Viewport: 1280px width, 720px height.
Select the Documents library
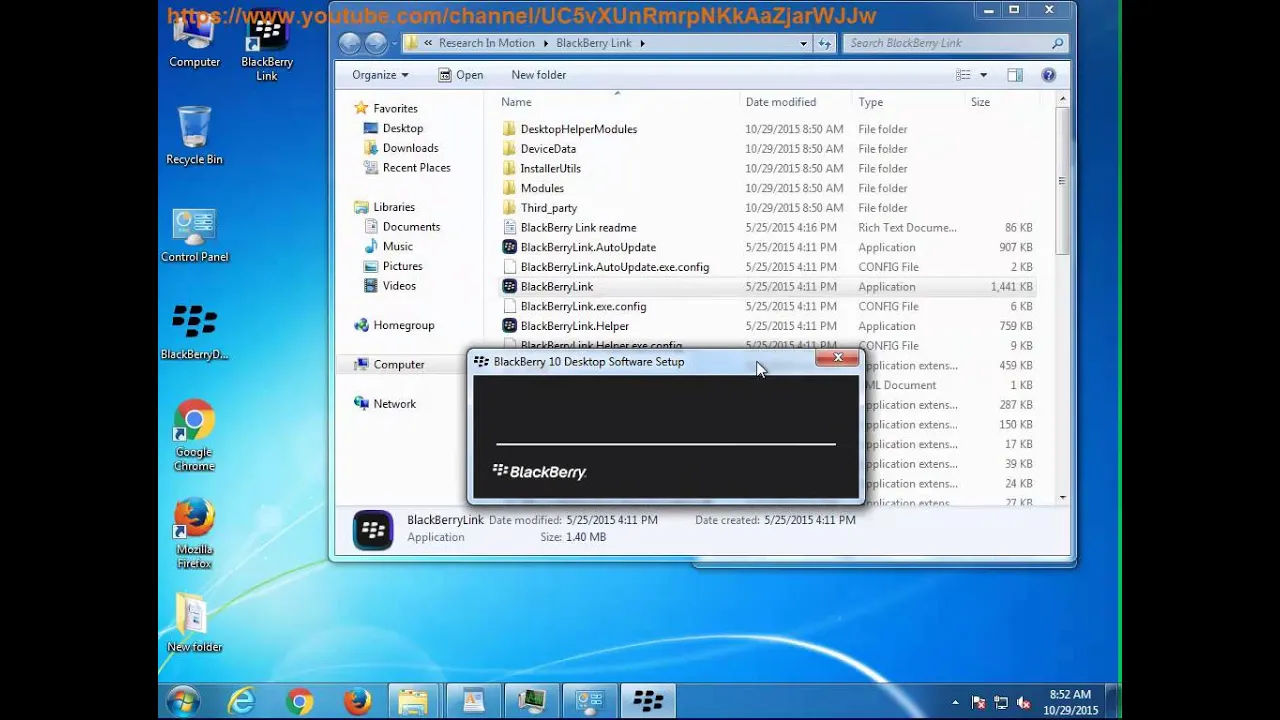click(x=412, y=227)
